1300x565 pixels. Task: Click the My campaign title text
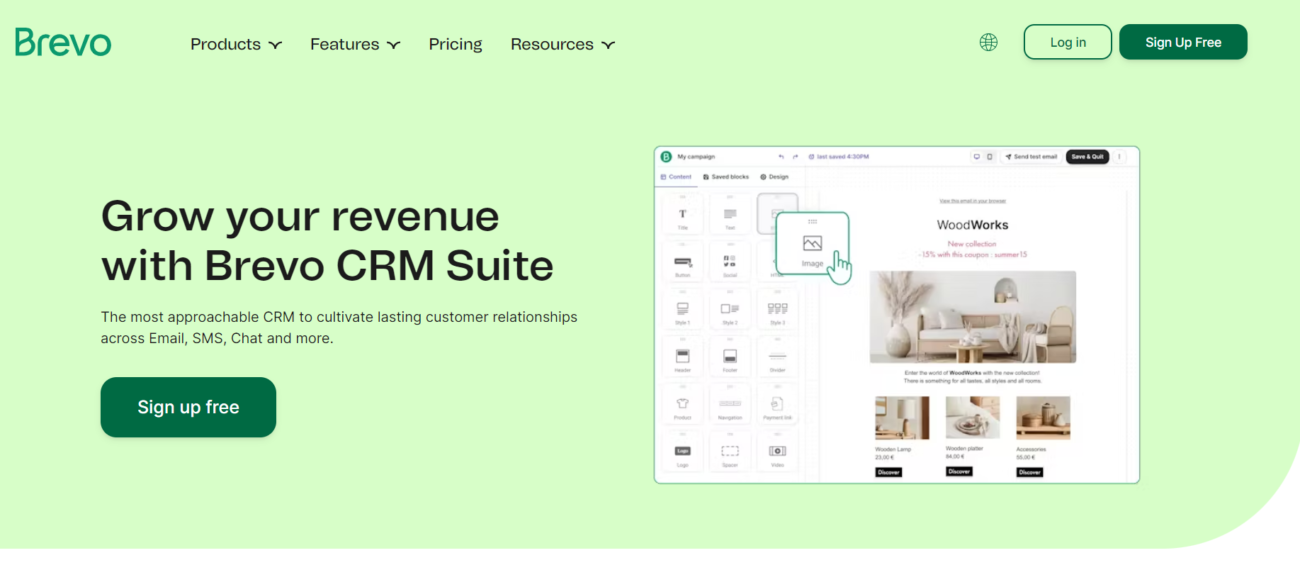click(696, 157)
